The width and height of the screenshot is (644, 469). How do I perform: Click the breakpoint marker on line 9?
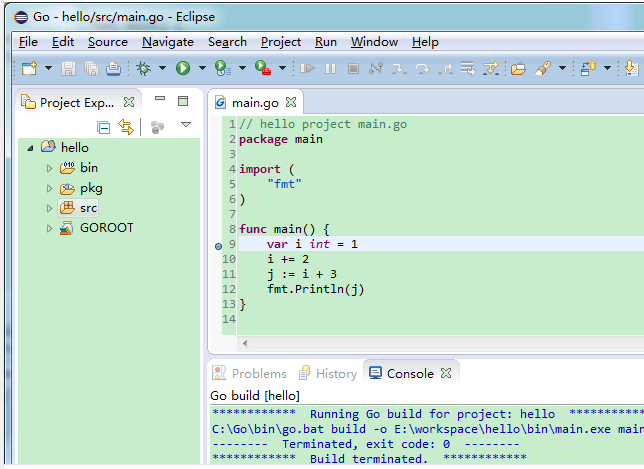point(218,246)
